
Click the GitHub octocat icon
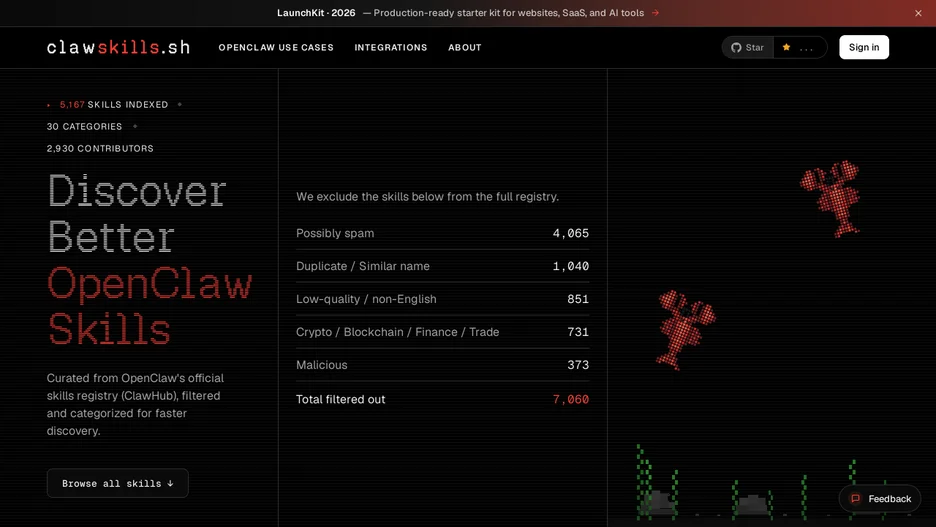tap(736, 47)
